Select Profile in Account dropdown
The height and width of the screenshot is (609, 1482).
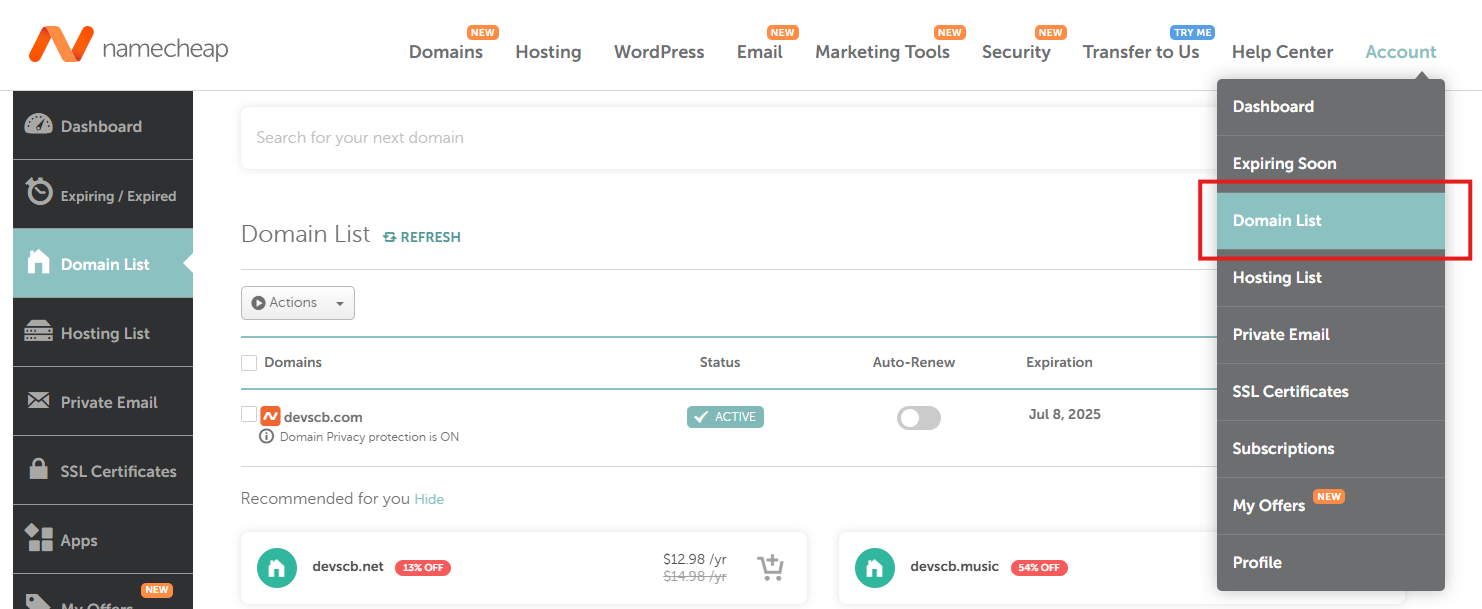[1331, 563]
